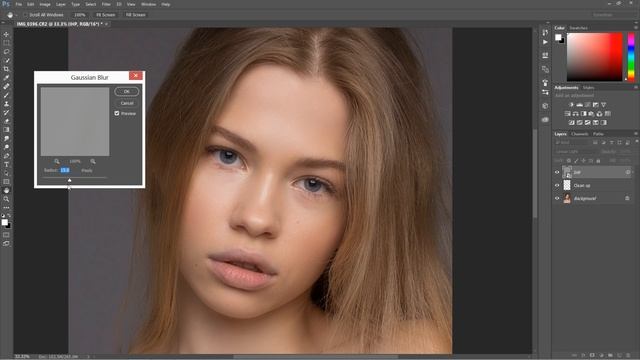Uncheck the Preview checkbox
640x360 pixels.
[117, 113]
